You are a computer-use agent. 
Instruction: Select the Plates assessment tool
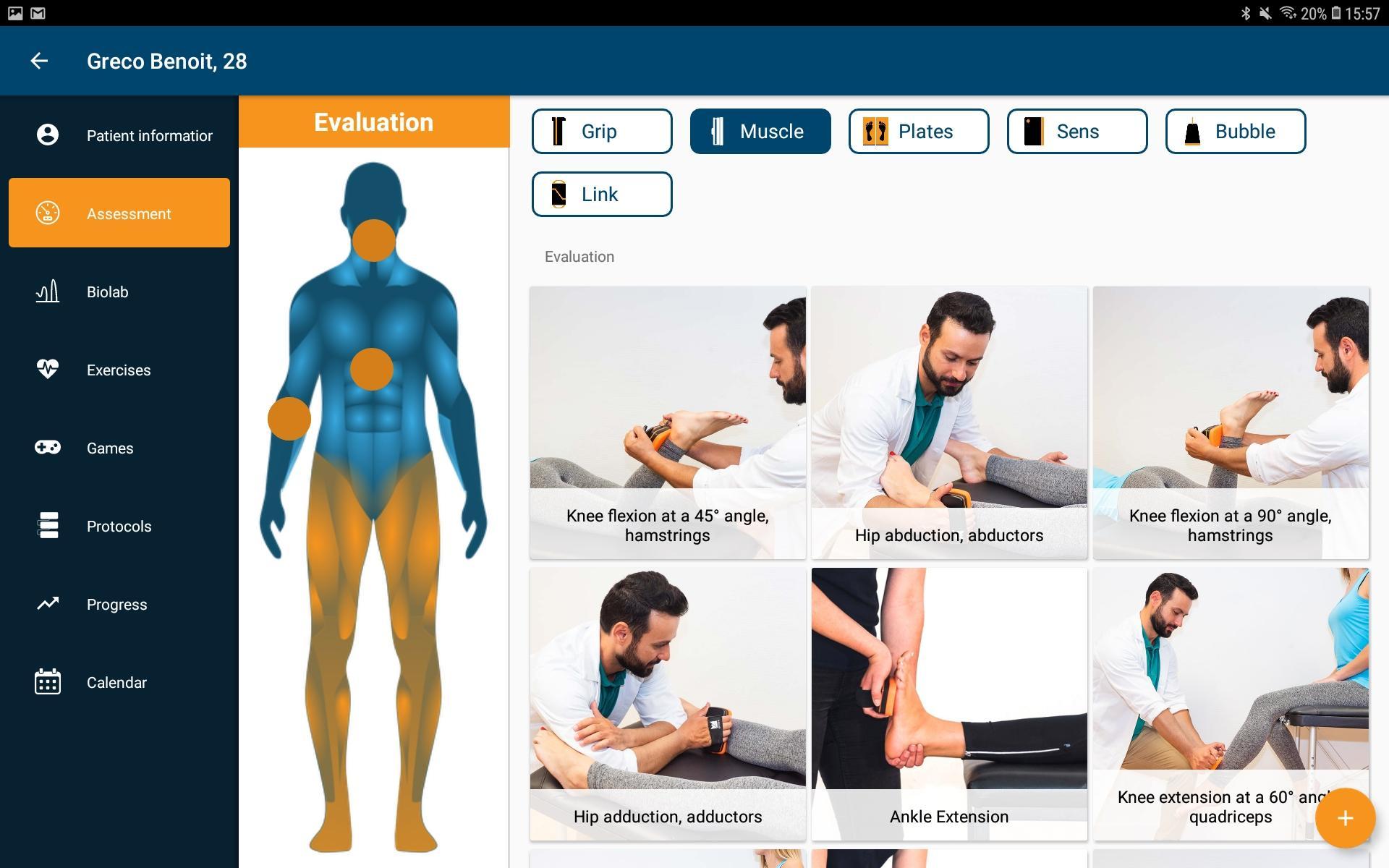(918, 131)
